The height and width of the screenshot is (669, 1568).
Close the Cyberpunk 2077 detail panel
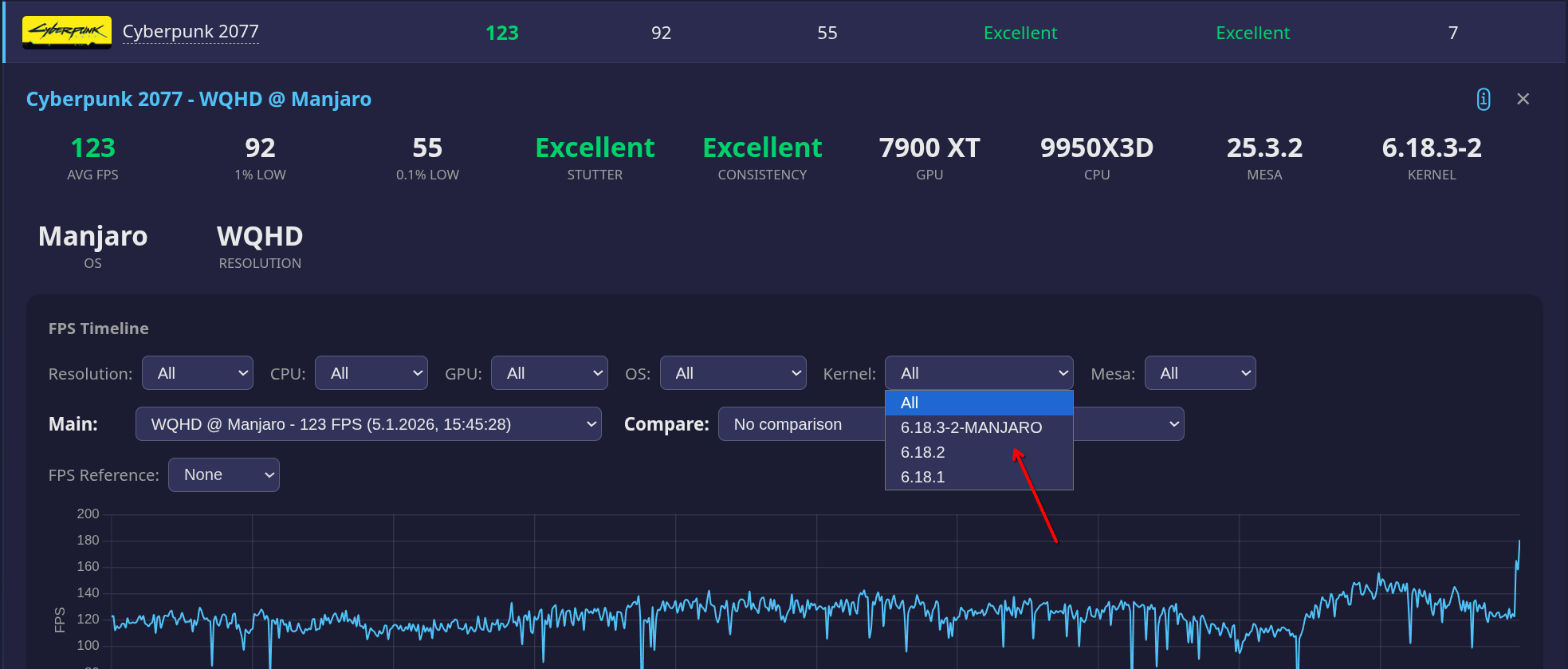pyautogui.click(x=1523, y=99)
